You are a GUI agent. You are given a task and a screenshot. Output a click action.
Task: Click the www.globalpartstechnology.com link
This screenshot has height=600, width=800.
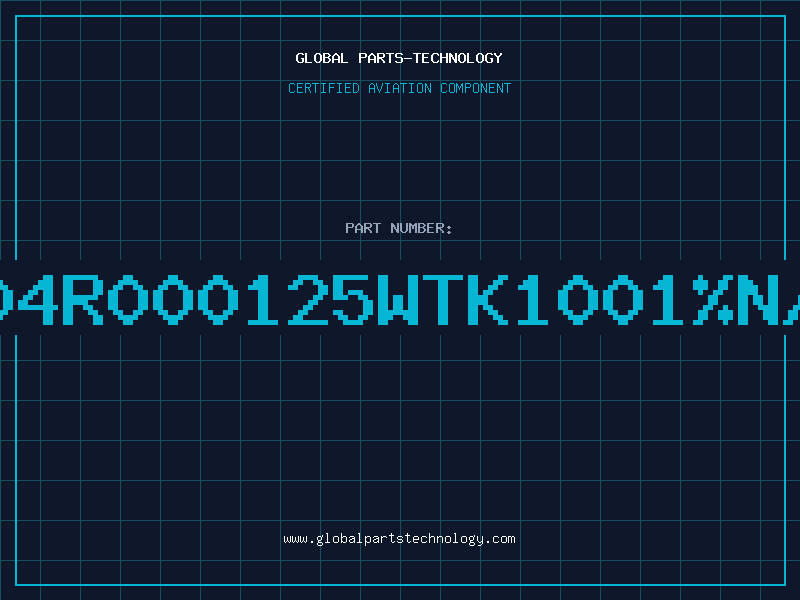click(399, 539)
